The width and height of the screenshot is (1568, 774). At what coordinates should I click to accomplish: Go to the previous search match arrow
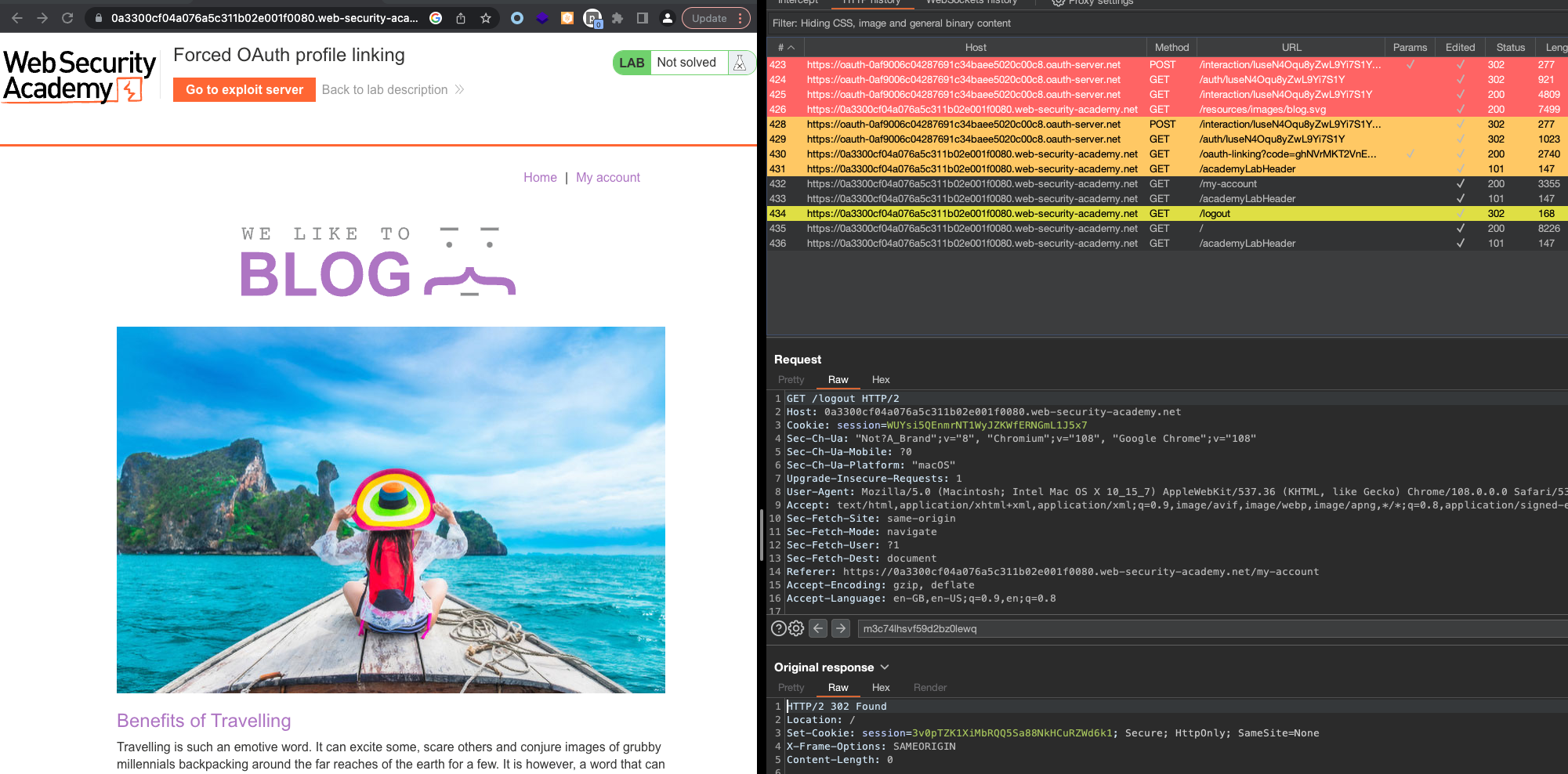[x=818, y=628]
